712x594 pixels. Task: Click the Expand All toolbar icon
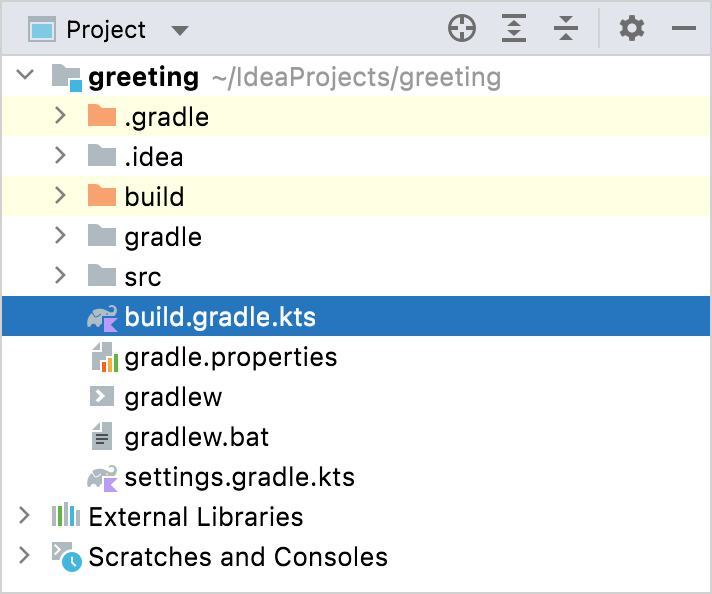coord(514,28)
